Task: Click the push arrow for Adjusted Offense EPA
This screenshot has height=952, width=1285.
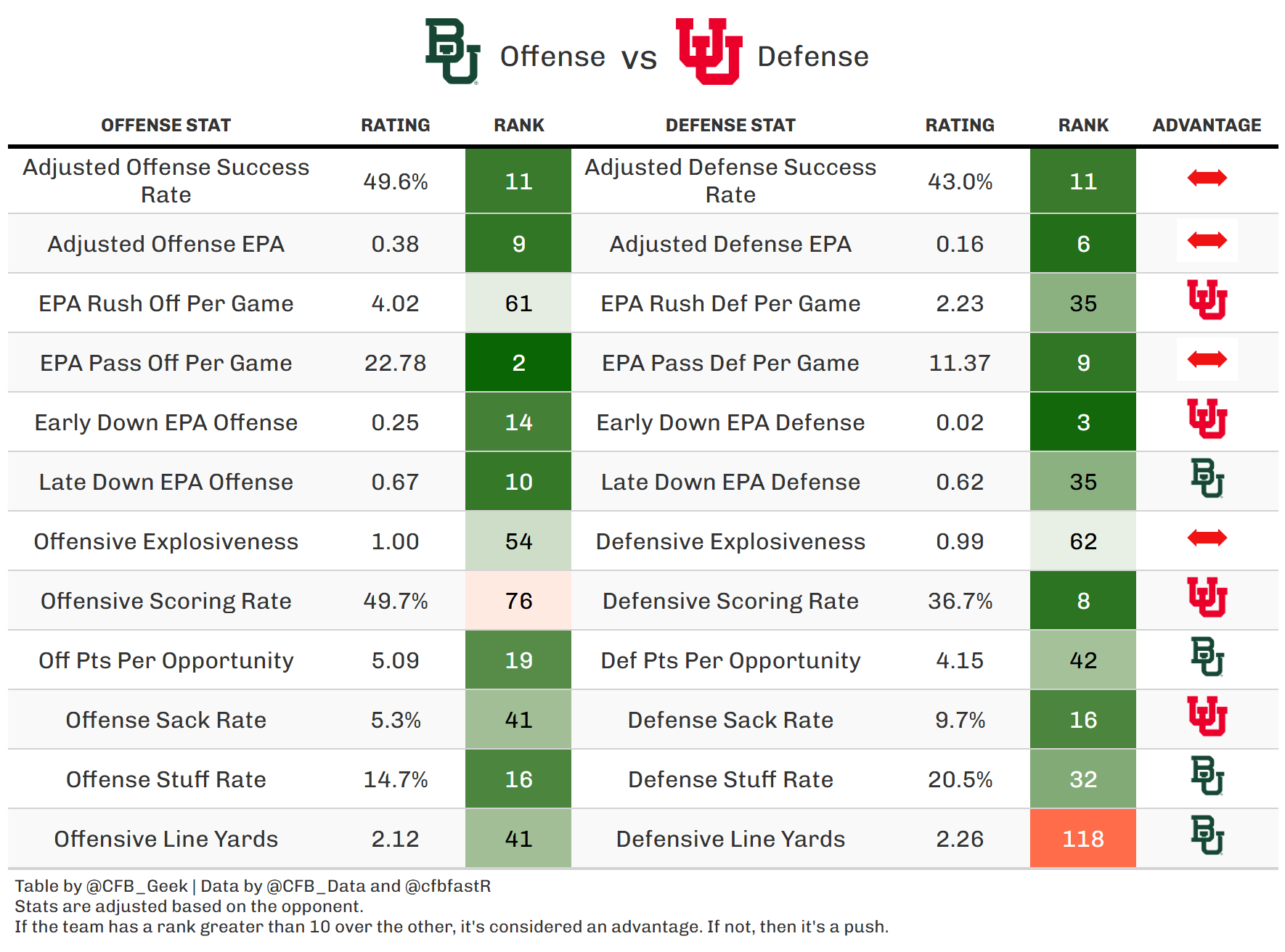Action: [x=1207, y=240]
